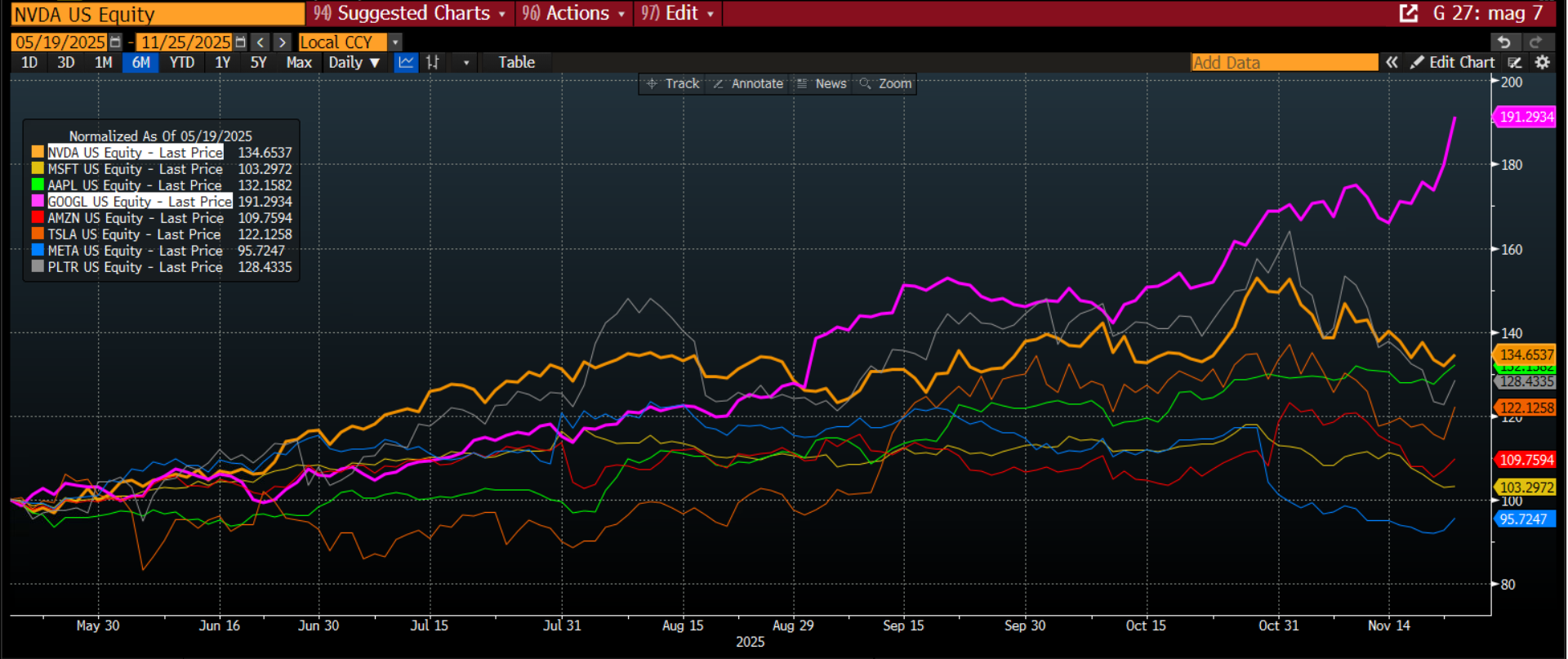Open the Suggested Charts menu

tap(410, 13)
